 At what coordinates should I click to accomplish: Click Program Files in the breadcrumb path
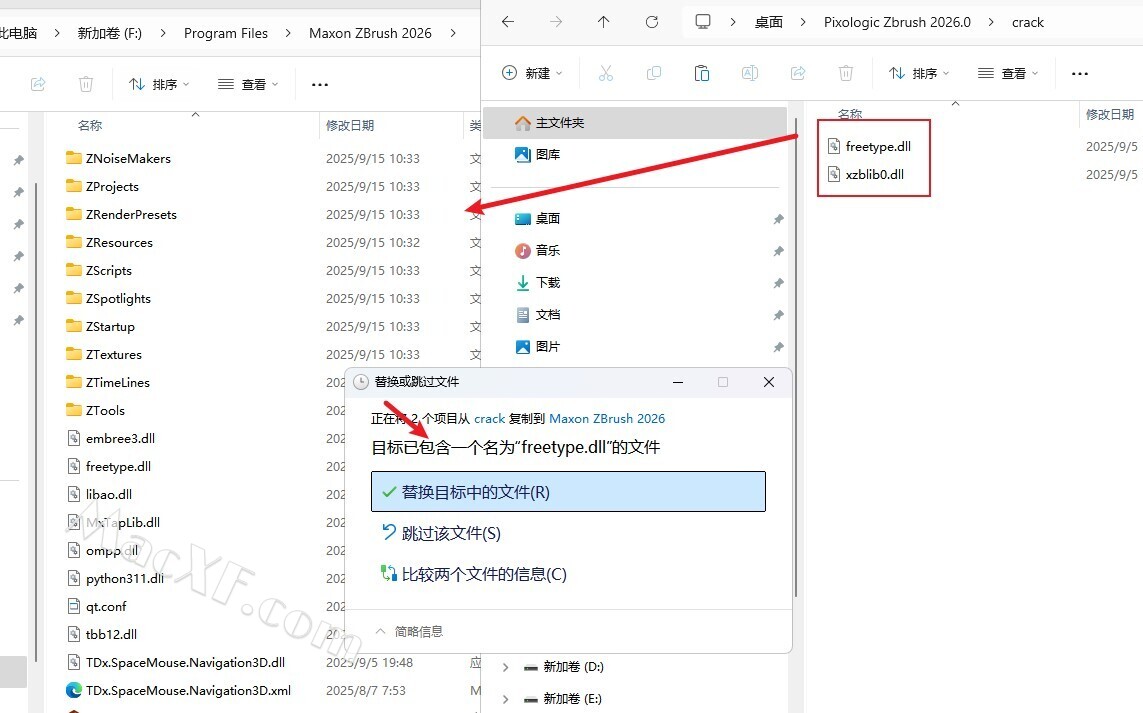coord(226,33)
